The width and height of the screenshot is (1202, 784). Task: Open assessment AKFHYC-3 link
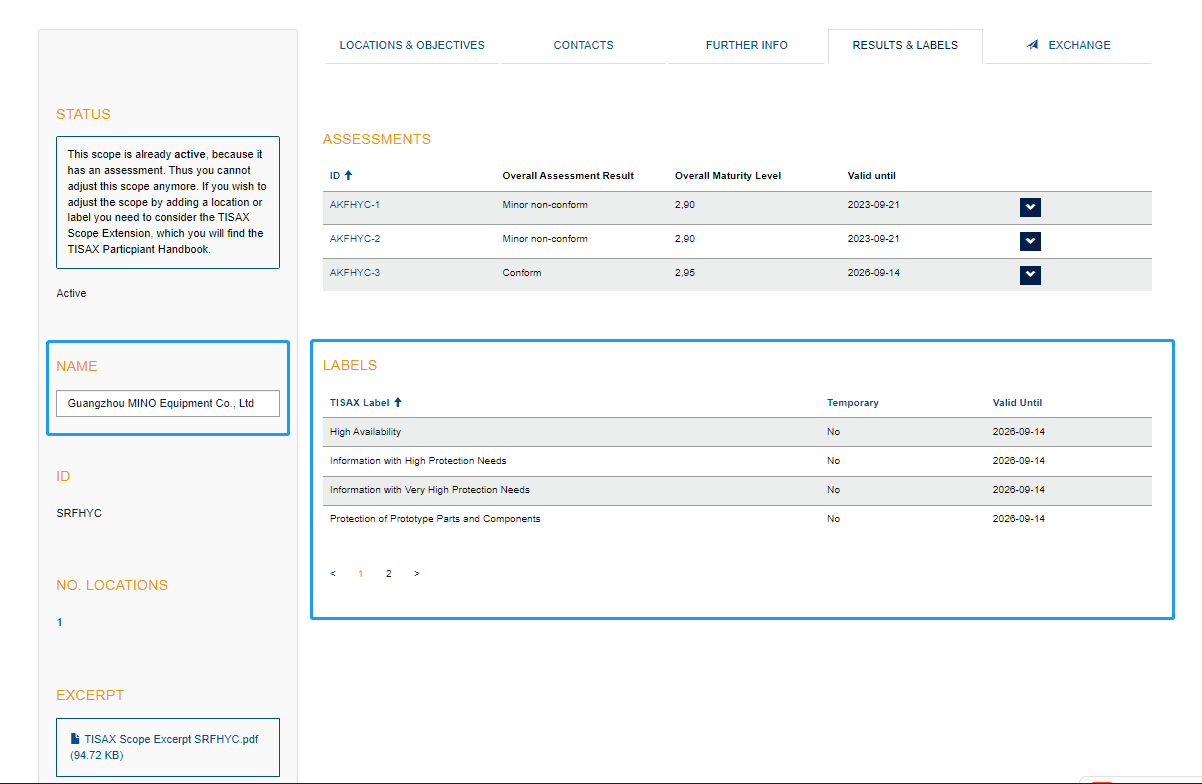[x=355, y=273]
